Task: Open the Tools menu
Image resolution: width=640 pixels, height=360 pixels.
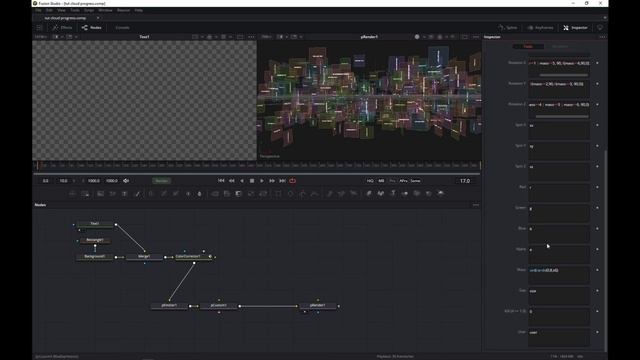Action: click(75, 10)
